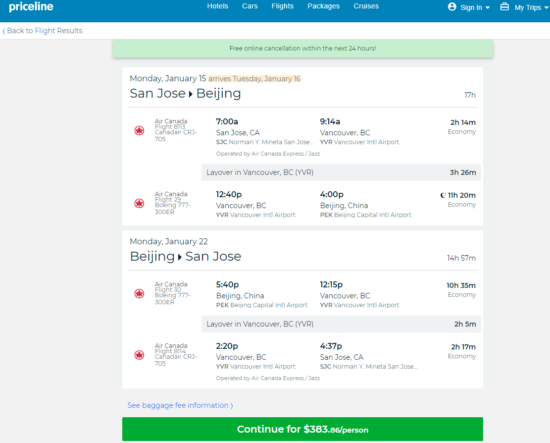Click the 10h 35m flight duration
The image size is (550, 443).
pyautogui.click(x=461, y=286)
